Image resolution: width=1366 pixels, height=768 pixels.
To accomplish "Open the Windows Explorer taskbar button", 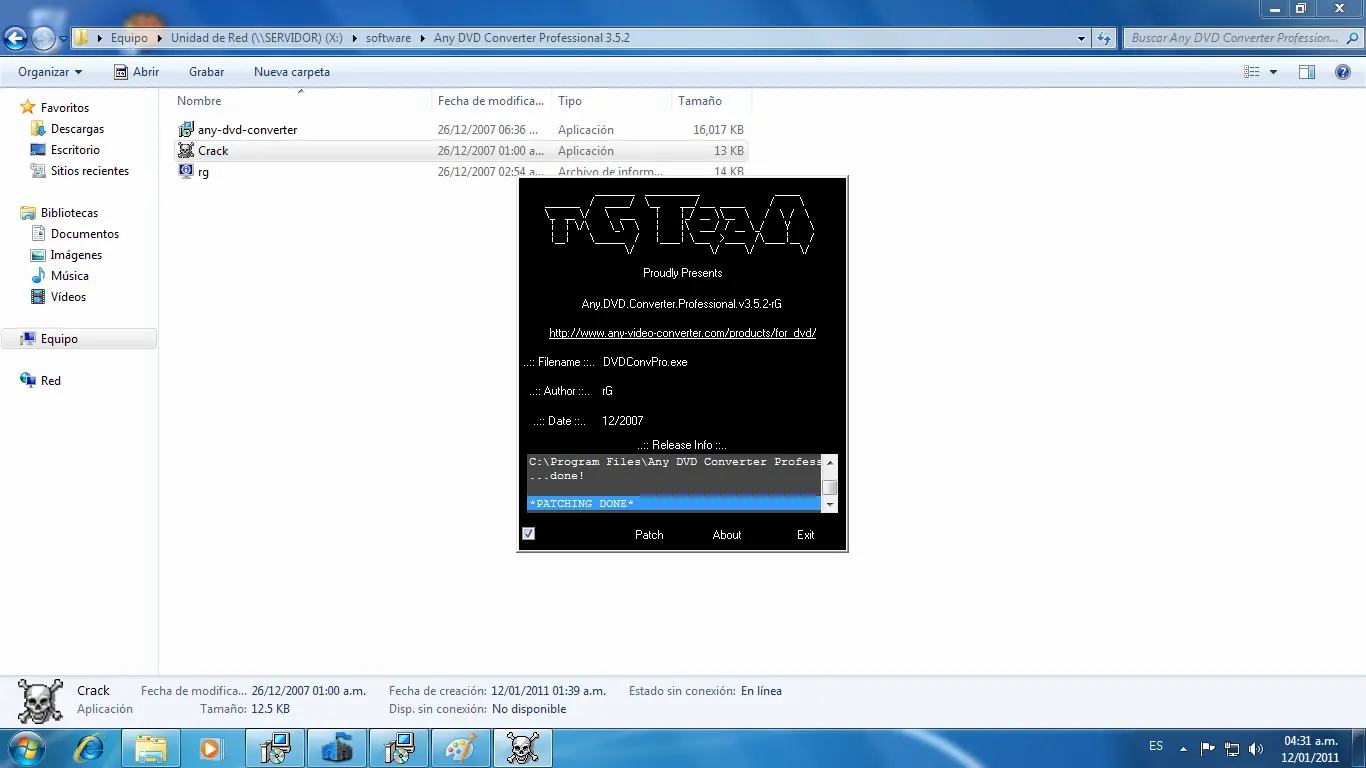I will (x=151, y=748).
